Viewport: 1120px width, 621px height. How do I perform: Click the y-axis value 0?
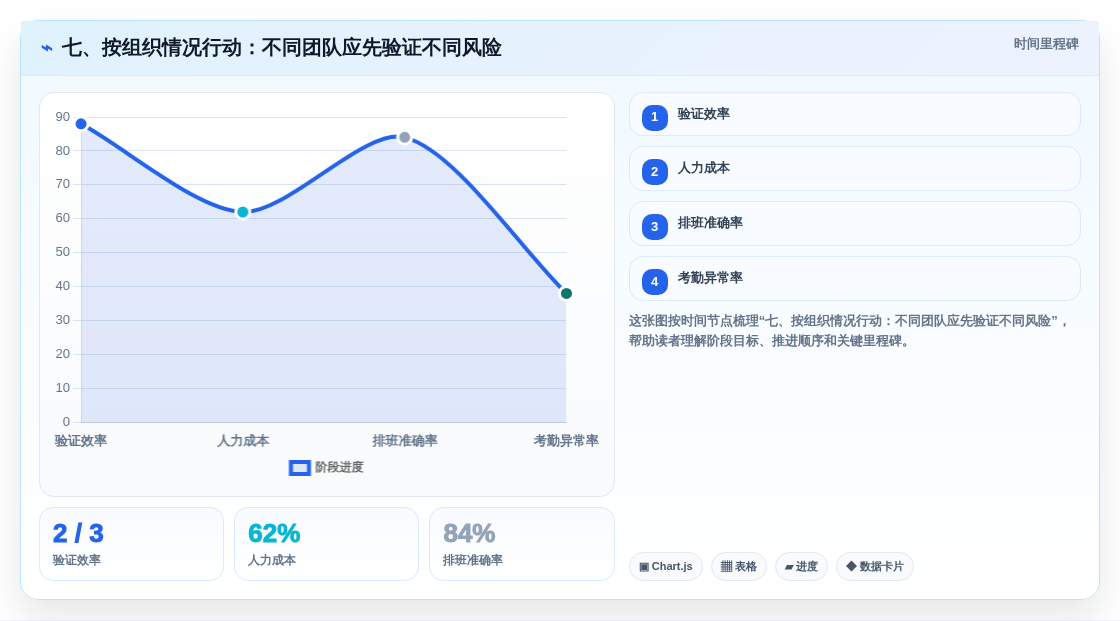pos(66,422)
